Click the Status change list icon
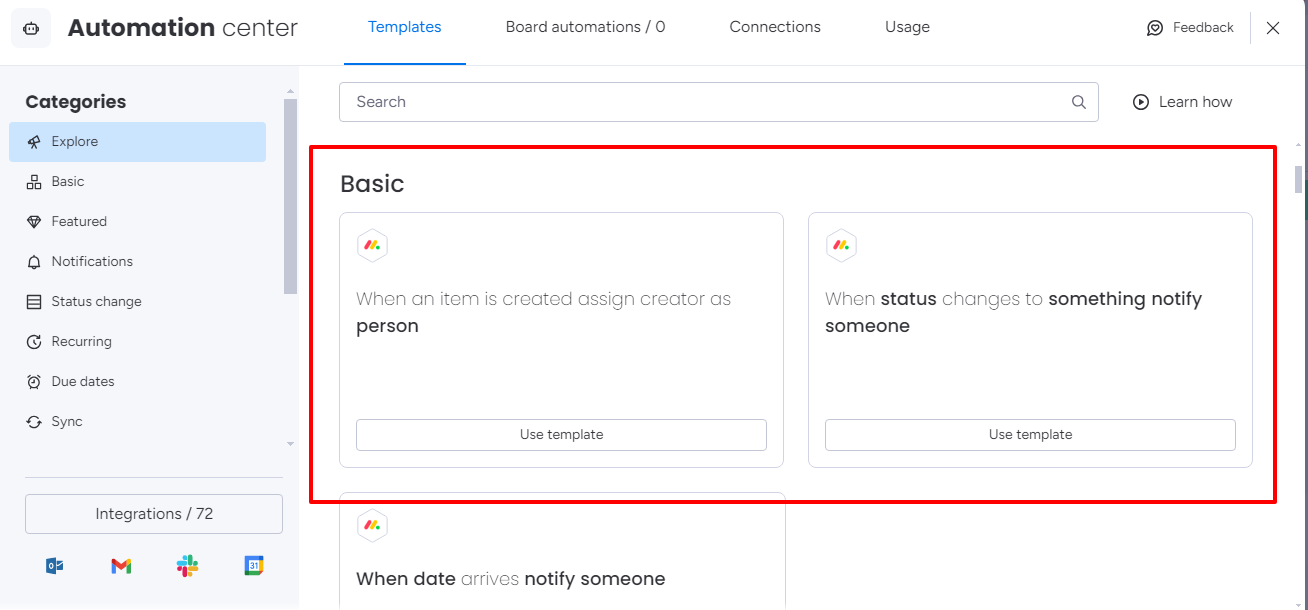The image size is (1308, 610). point(34,302)
